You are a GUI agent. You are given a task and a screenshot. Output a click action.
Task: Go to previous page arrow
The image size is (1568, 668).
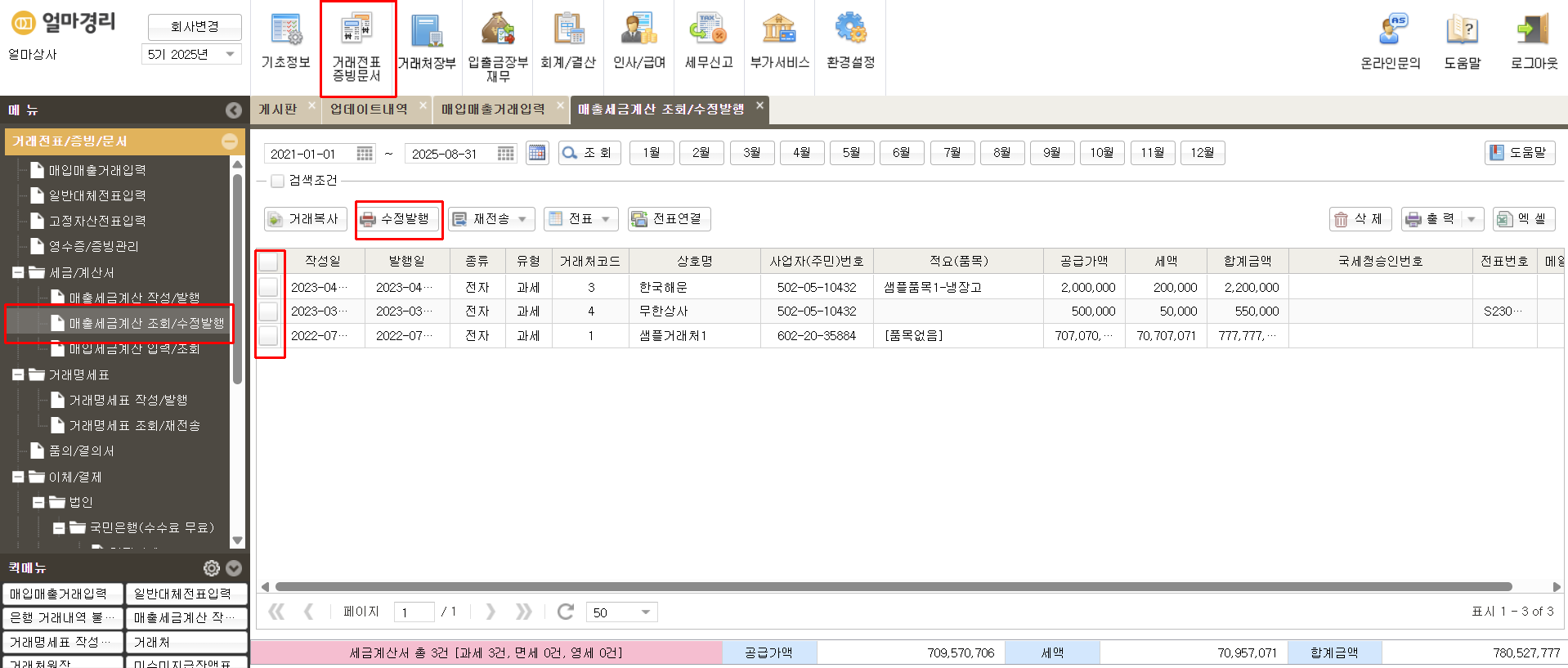point(308,612)
